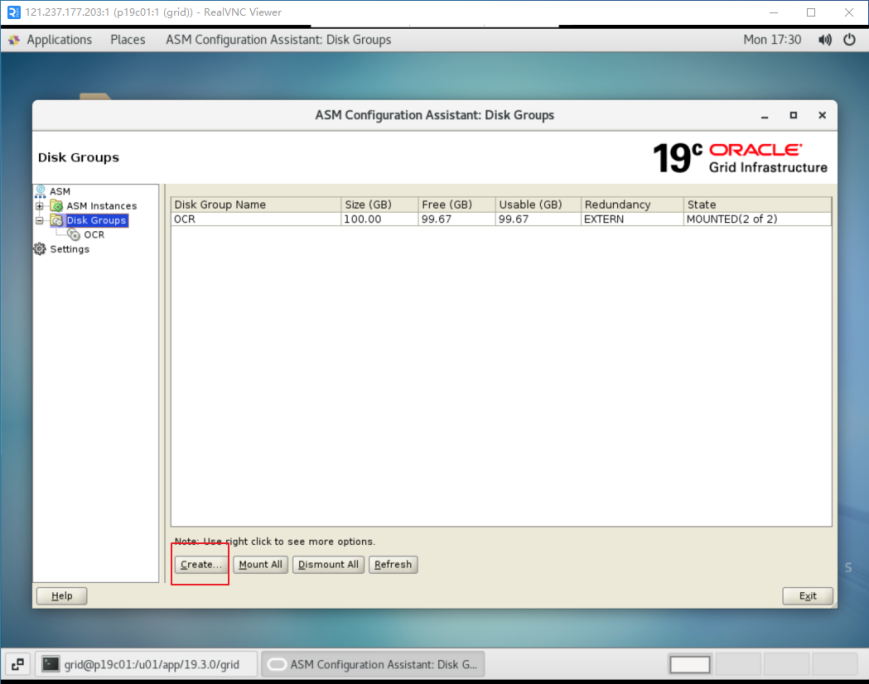This screenshot has width=869, height=684.
Task: Click the Exit button
Action: pyautogui.click(x=807, y=596)
